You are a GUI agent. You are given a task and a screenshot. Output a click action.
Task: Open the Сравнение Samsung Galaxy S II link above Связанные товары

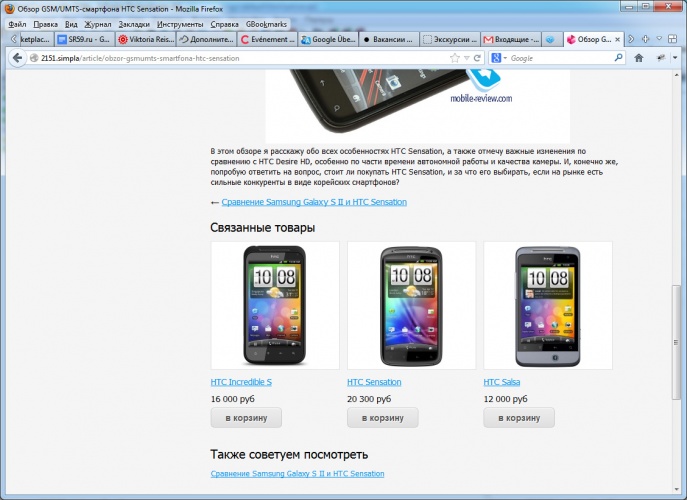[x=314, y=202]
